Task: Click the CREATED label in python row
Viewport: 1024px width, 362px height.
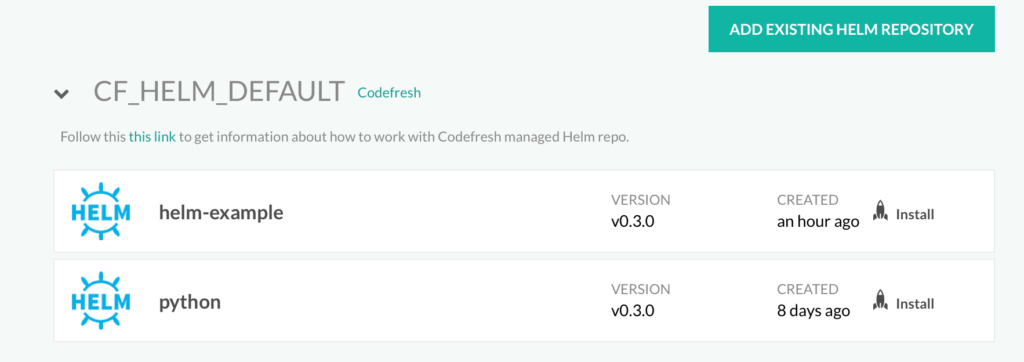Action: [x=807, y=289]
